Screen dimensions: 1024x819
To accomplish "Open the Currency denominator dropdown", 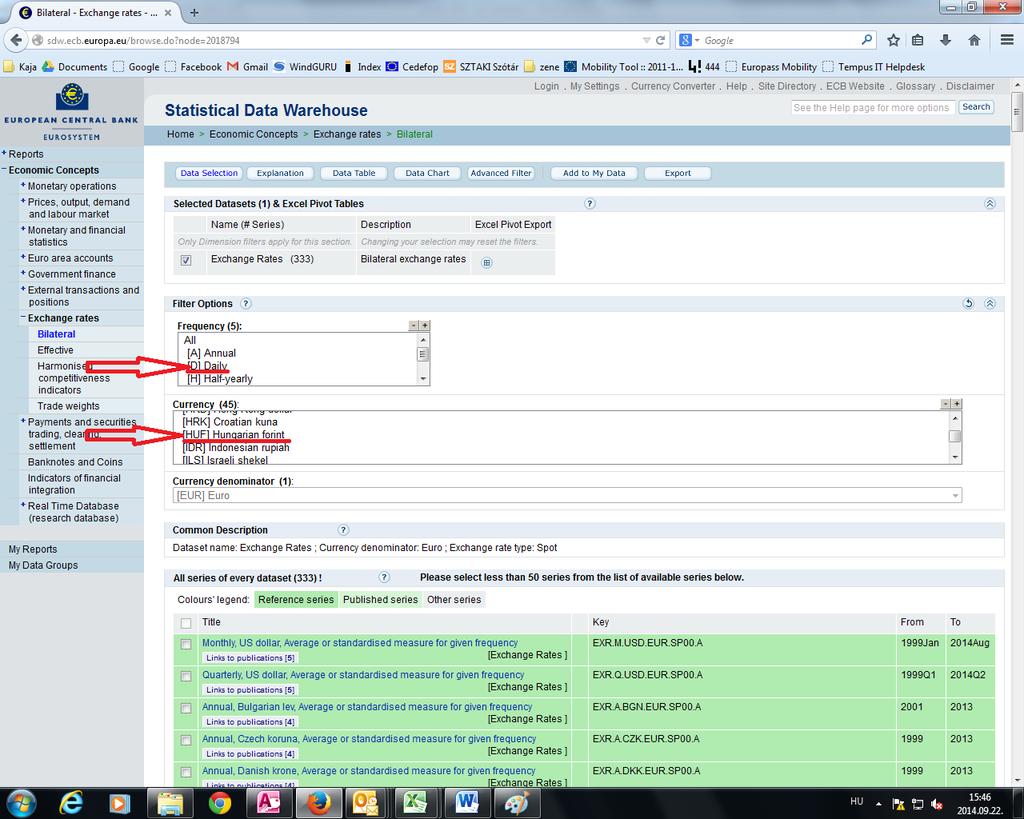I will [567, 496].
